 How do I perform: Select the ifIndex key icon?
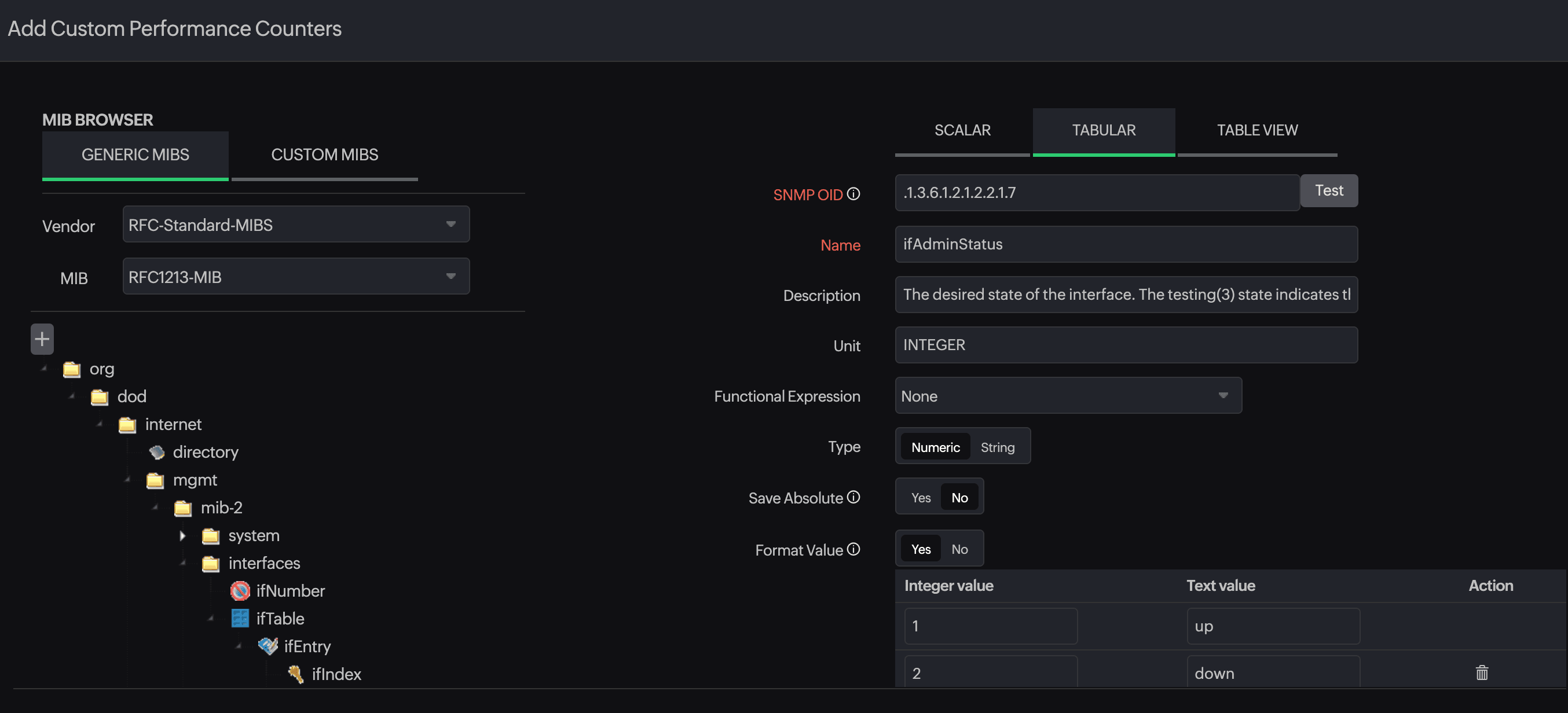(x=296, y=674)
